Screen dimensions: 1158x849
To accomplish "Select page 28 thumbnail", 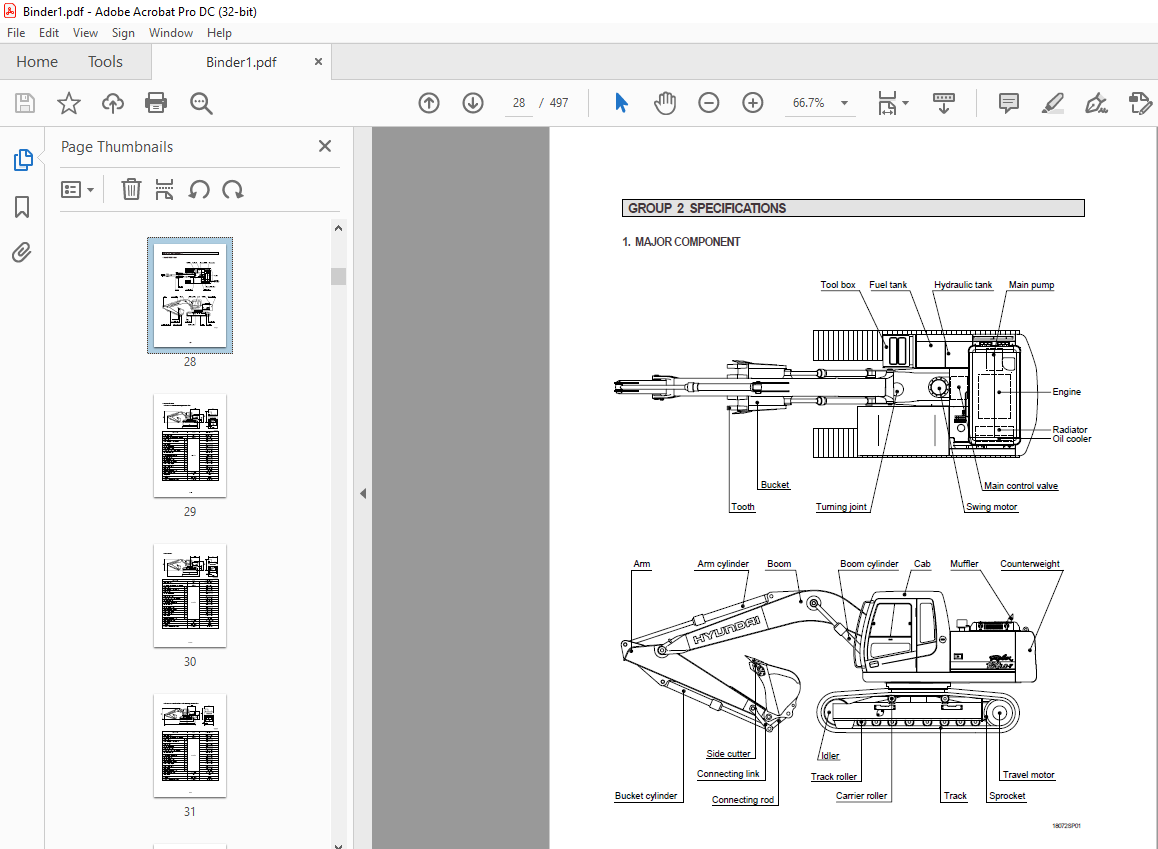I will pos(190,295).
